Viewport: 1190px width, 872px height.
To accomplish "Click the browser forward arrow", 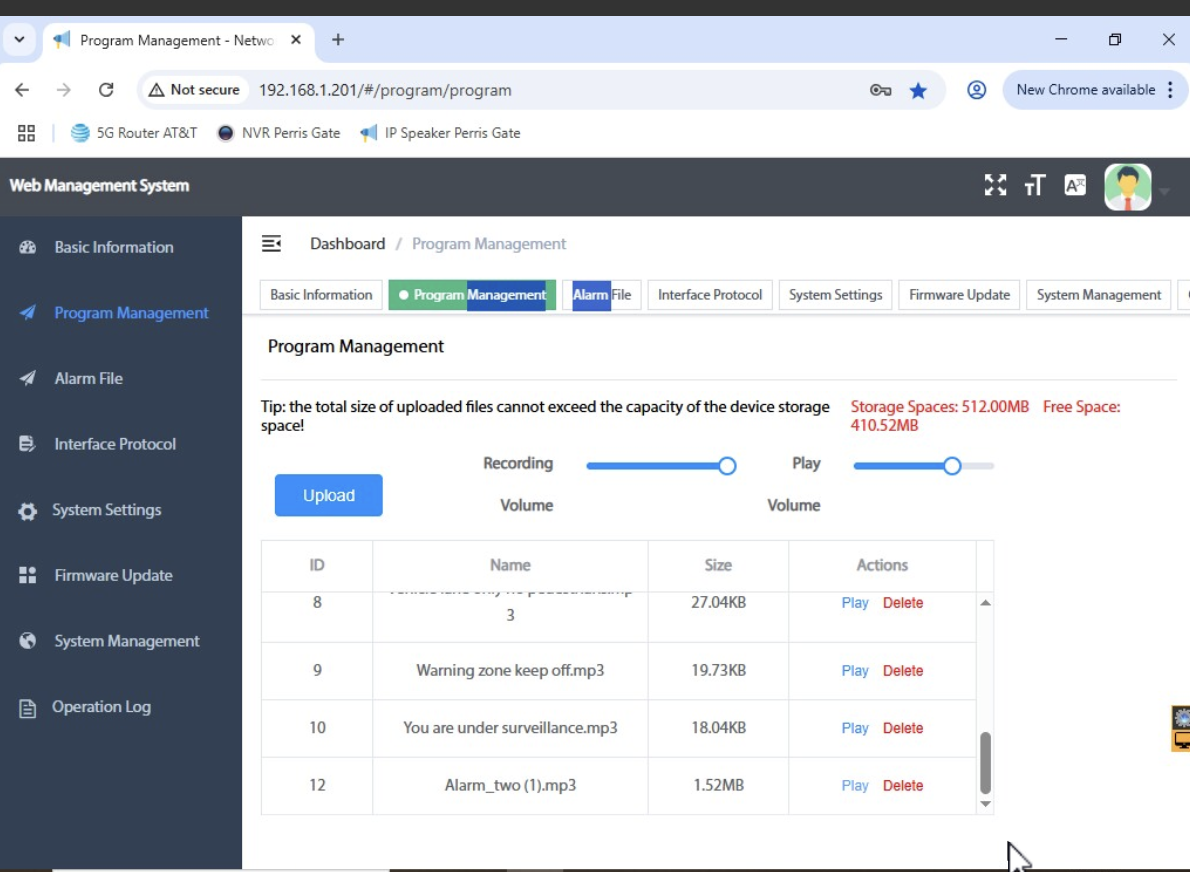I will click(64, 90).
